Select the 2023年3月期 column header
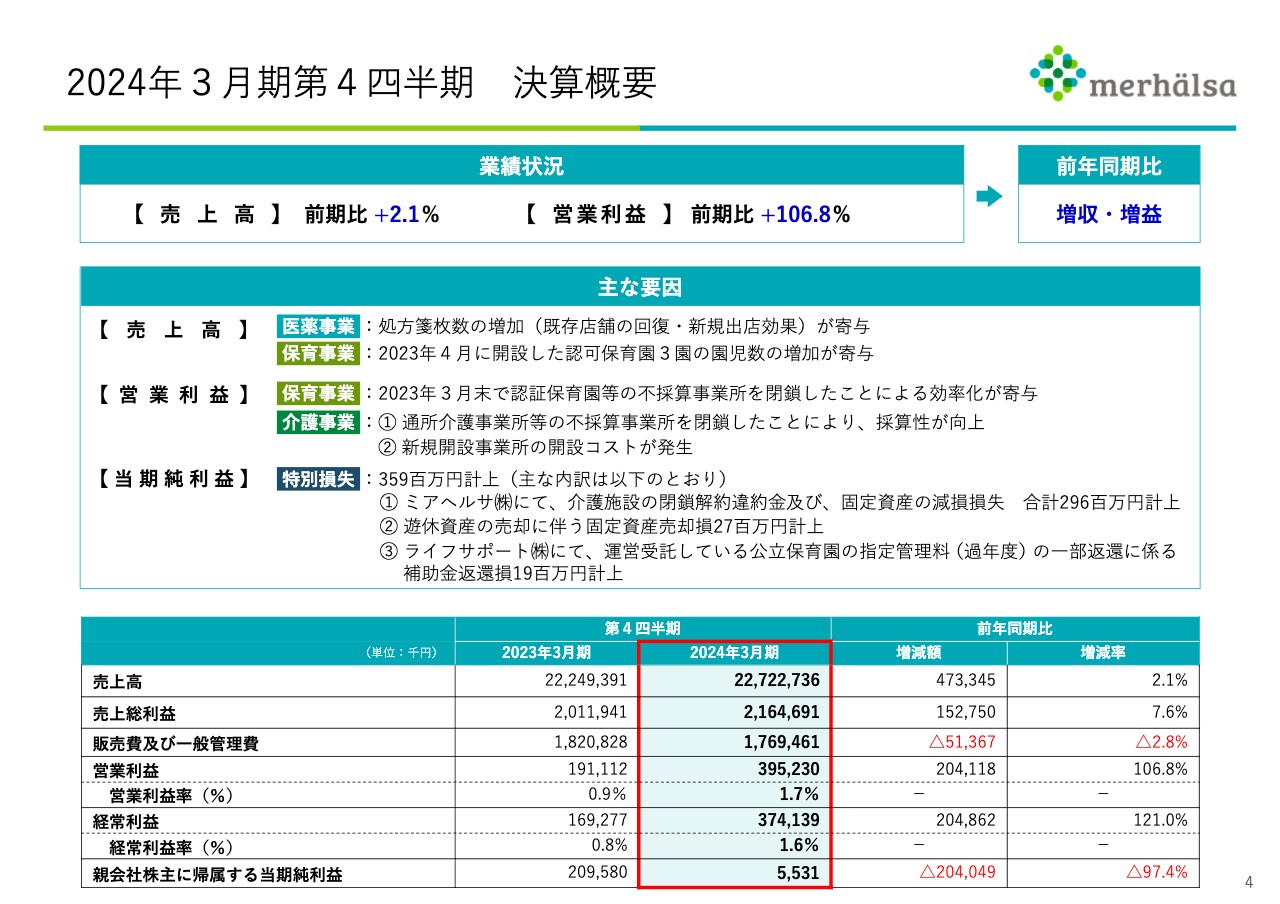The width and height of the screenshot is (1280, 904). (x=546, y=653)
